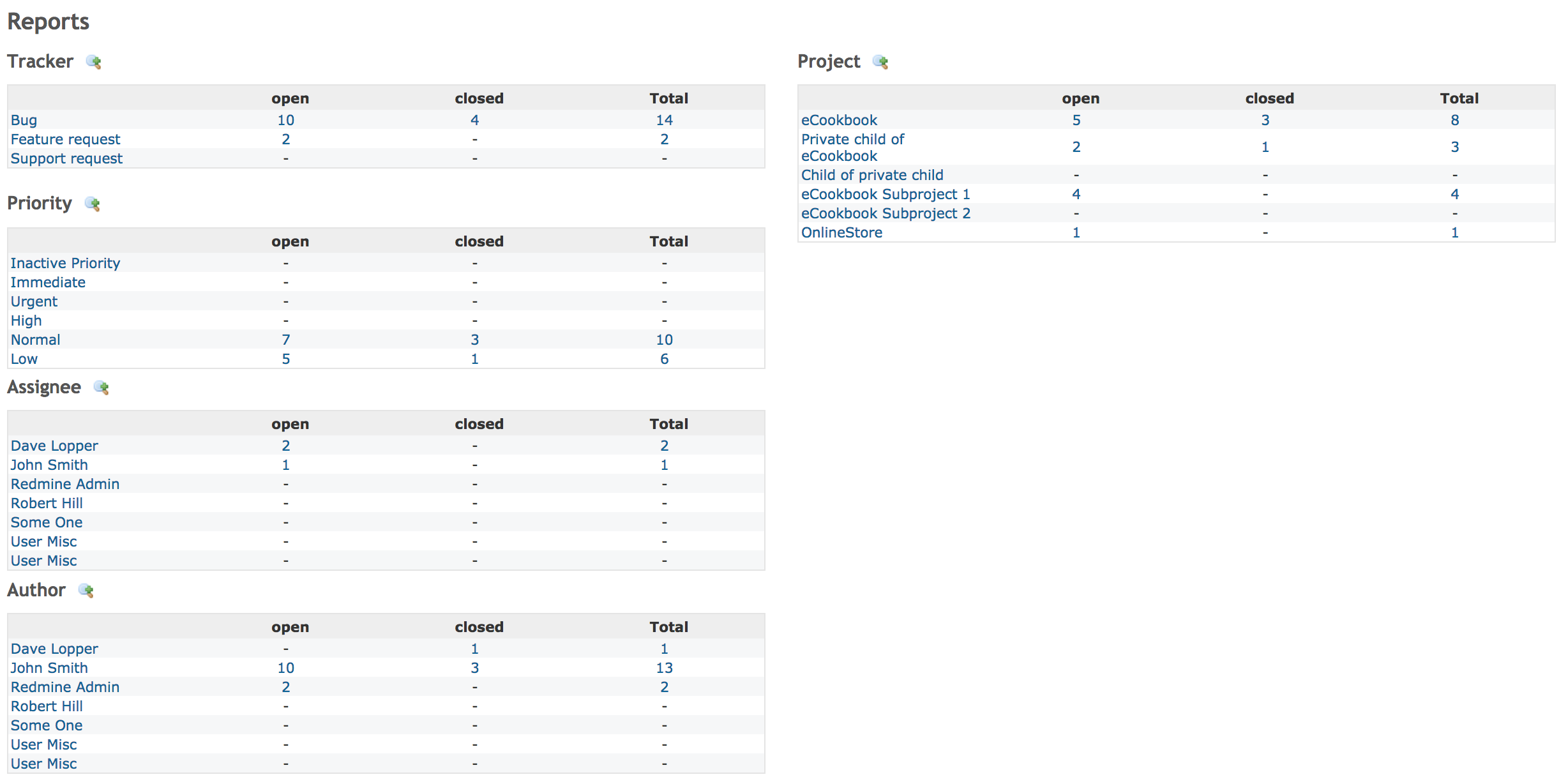Click open count 4 for eCookbook Subproject 1

pos(1076,194)
